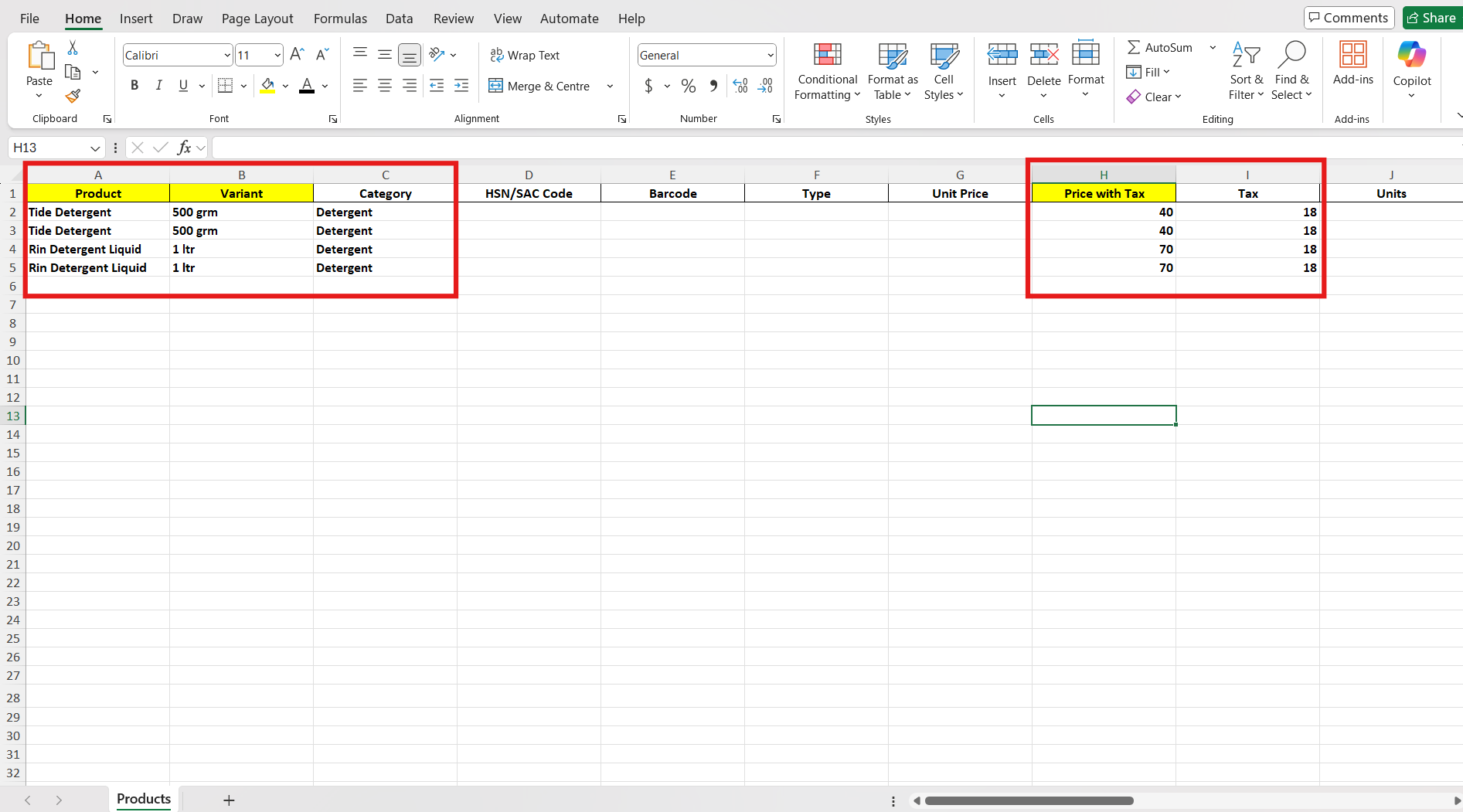Image resolution: width=1463 pixels, height=812 pixels.
Task: Click the Insert Function fx icon
Action: tap(184, 148)
